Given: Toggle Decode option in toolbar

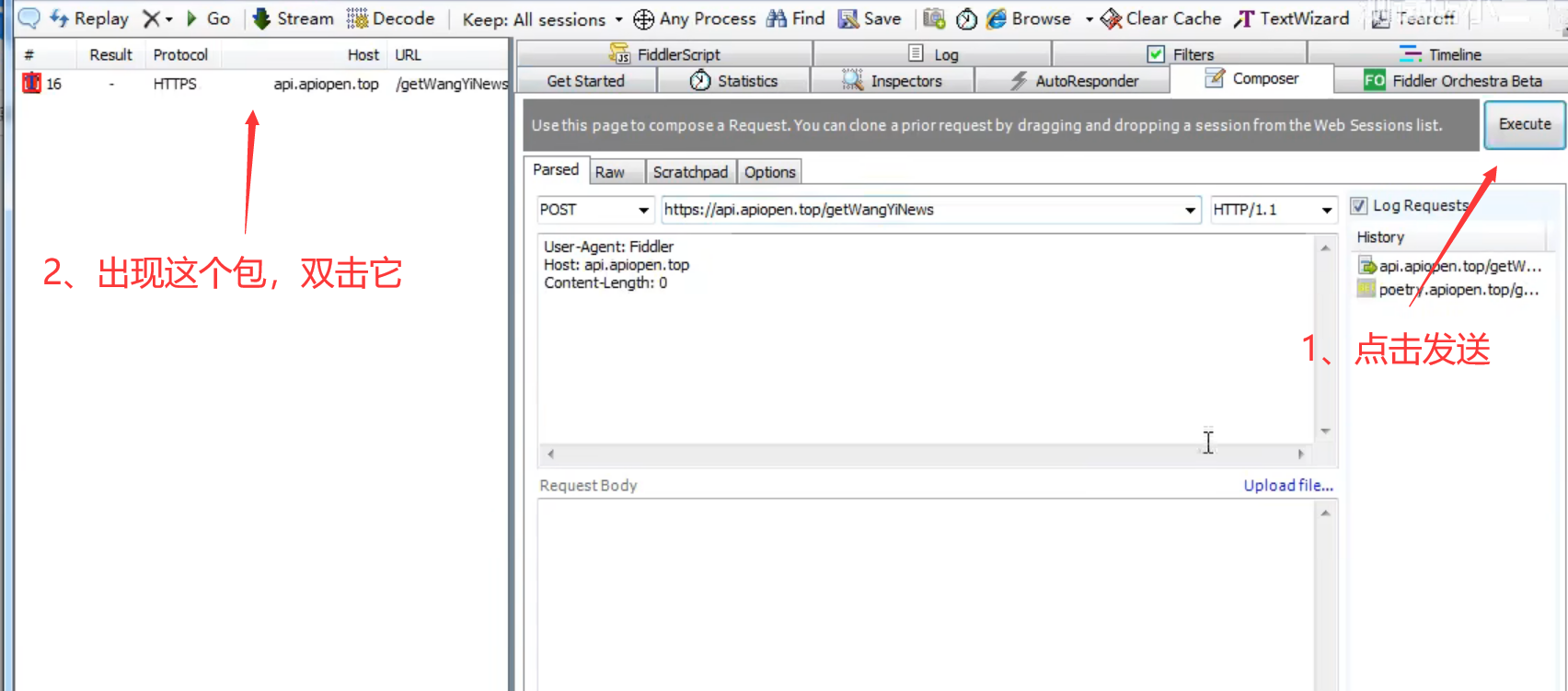Looking at the screenshot, I should (x=390, y=18).
